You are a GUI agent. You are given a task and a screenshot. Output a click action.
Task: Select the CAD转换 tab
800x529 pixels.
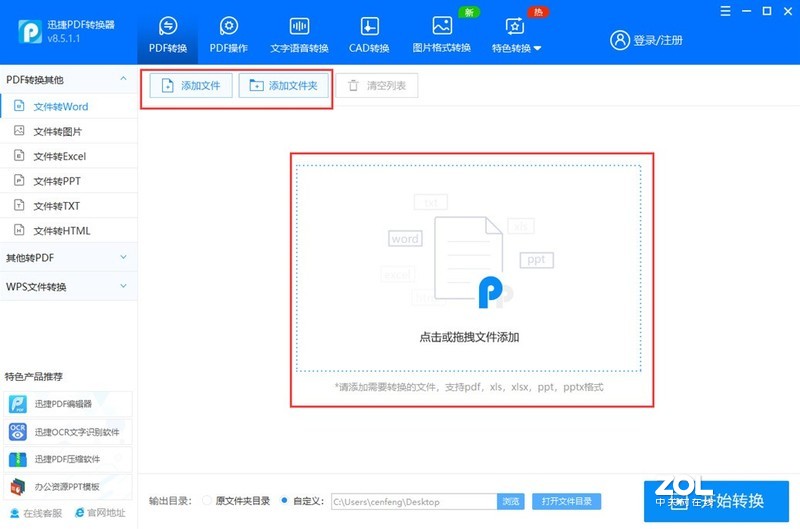[369, 34]
